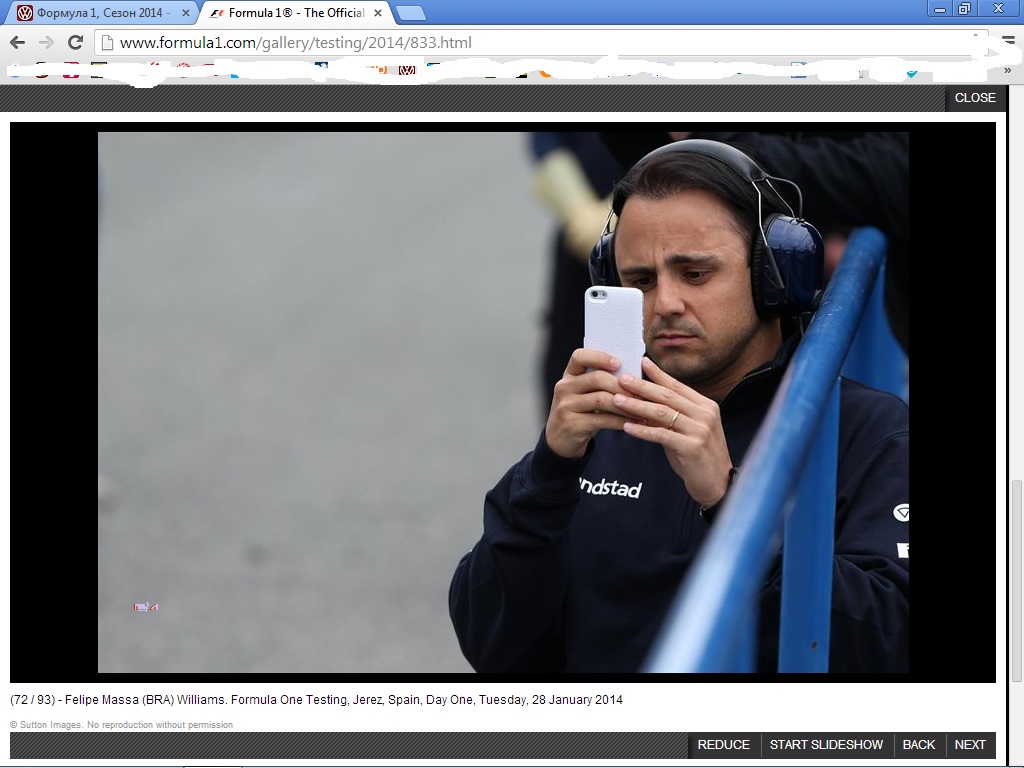
Task: Show hidden bookmarks via overflow chevron
Action: point(1007,71)
